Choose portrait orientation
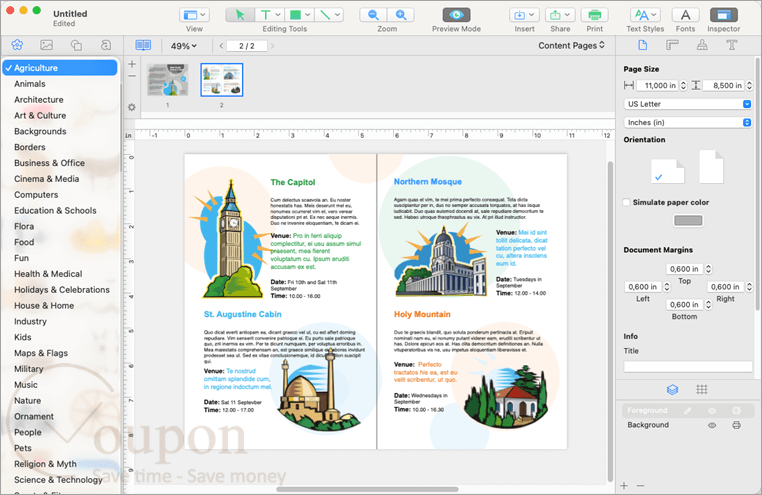The width and height of the screenshot is (762, 495). (711, 167)
